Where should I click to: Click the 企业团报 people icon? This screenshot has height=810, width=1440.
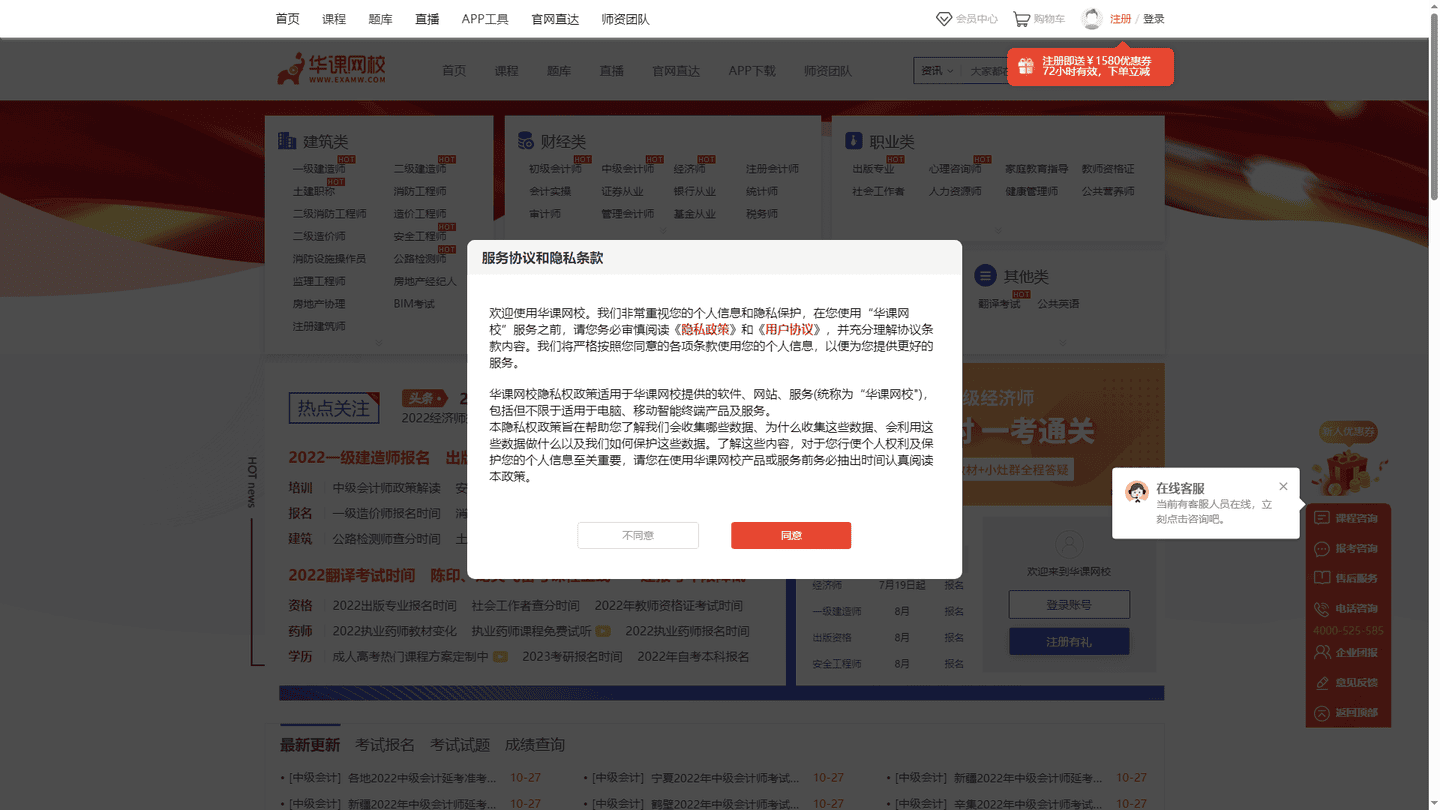pyautogui.click(x=1322, y=653)
